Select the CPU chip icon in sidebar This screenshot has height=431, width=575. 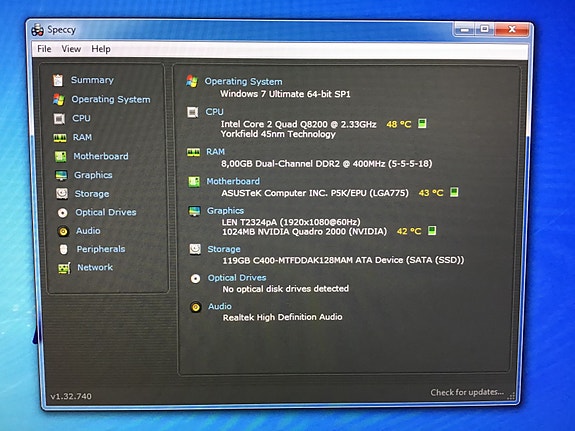point(59,118)
